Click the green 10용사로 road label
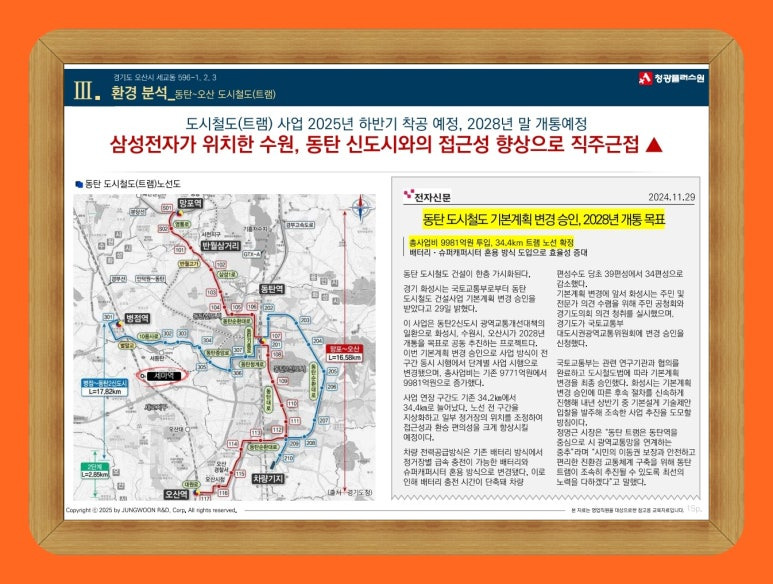This screenshot has height=584, width=773. pos(148,336)
